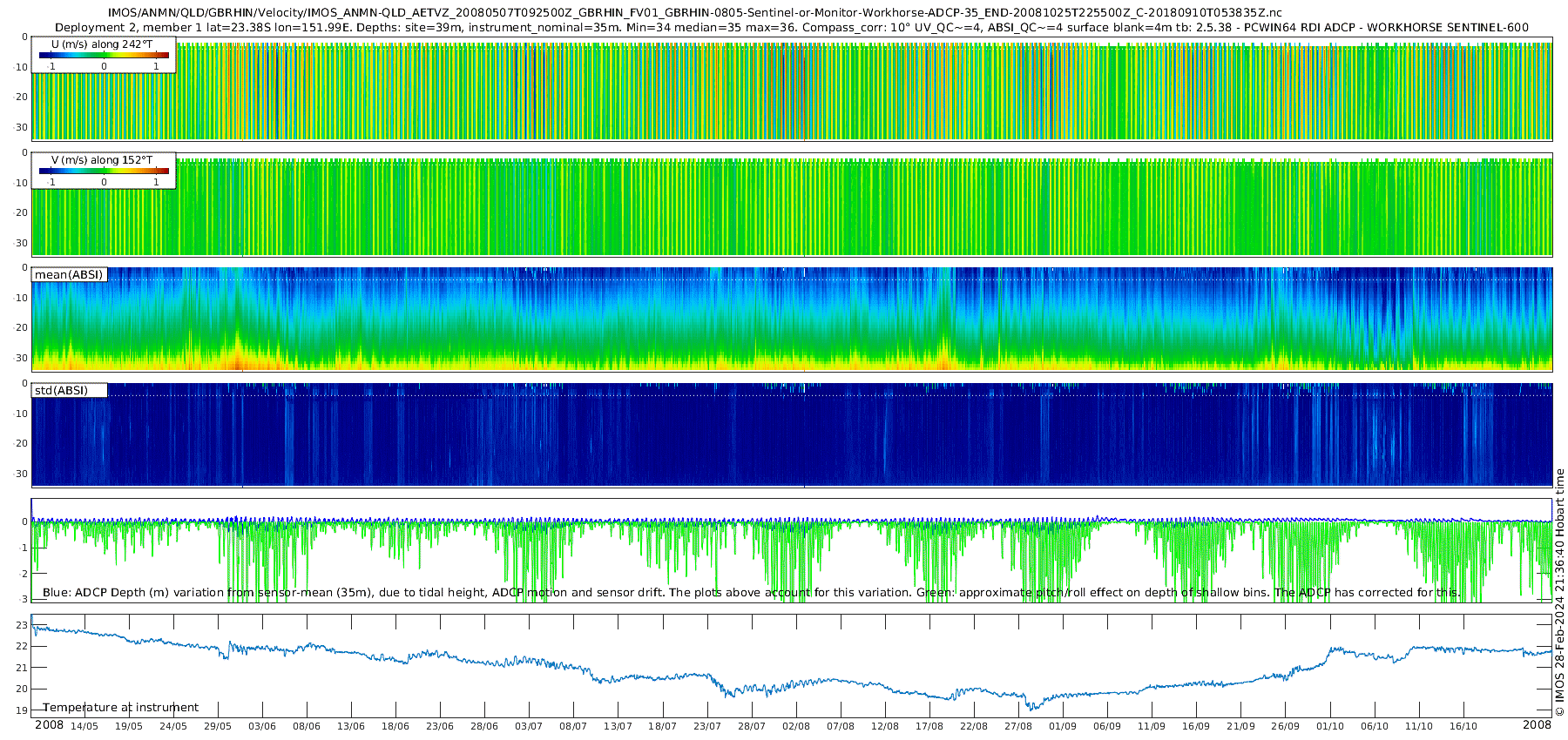
Task: Click the 03/07 date tick label
Action: click(529, 727)
